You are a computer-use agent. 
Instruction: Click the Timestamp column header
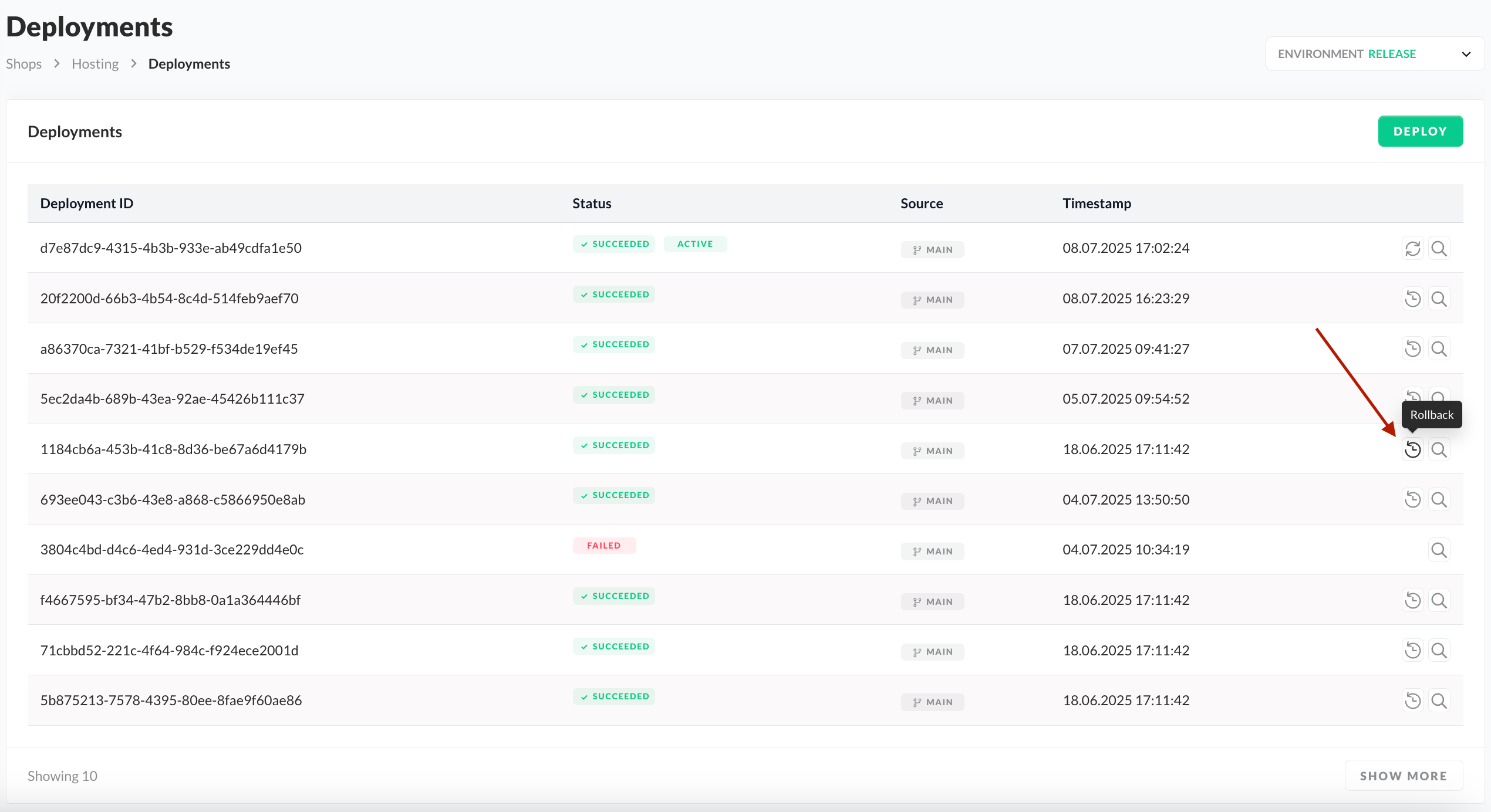(x=1097, y=204)
